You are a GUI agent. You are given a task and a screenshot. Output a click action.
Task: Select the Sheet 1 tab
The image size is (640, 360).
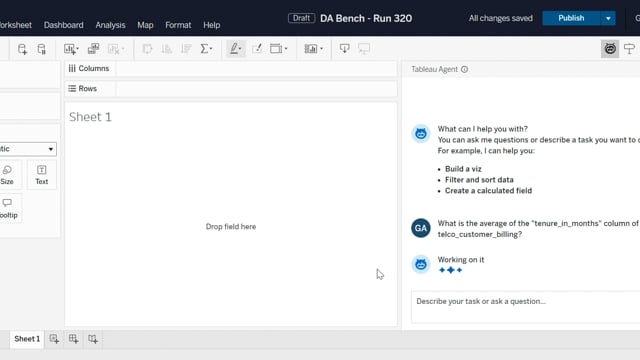pos(27,339)
